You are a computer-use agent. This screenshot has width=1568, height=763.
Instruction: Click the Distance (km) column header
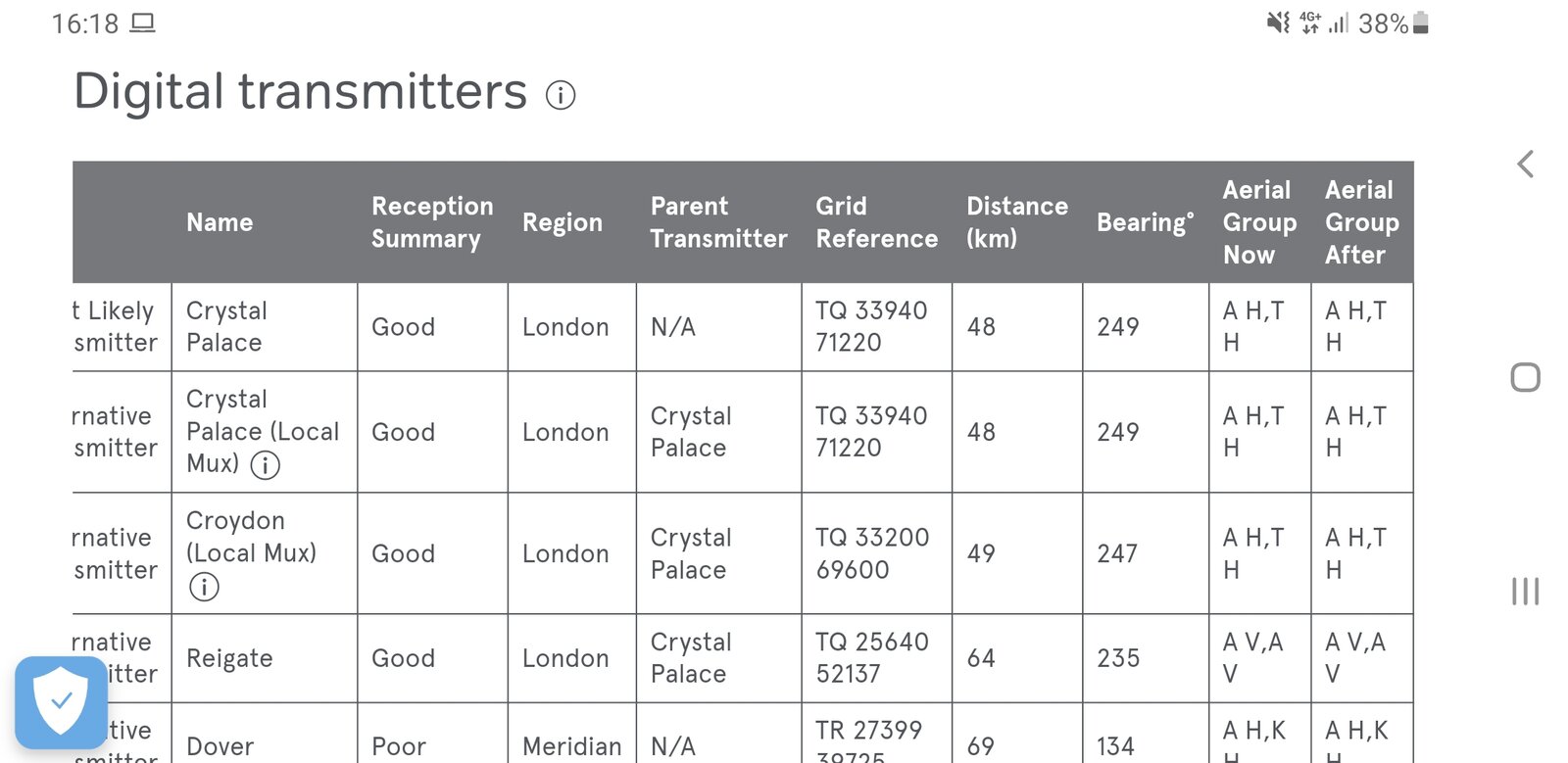(1016, 222)
